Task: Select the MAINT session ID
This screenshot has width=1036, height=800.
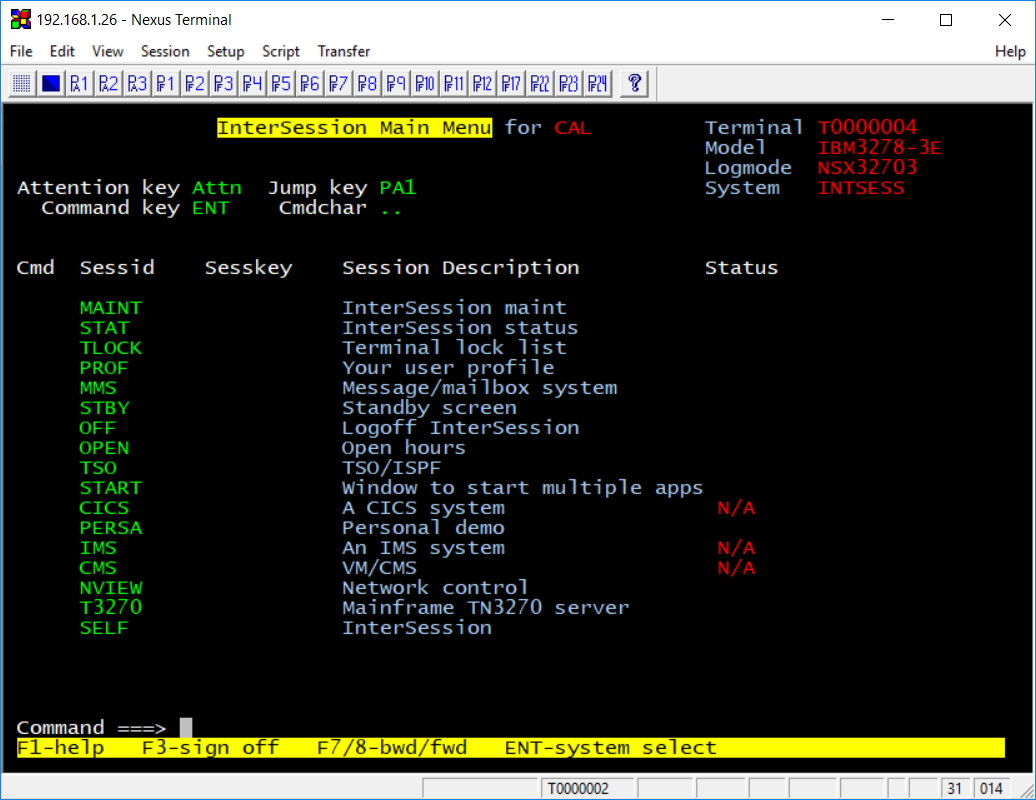Action: [x=110, y=308]
